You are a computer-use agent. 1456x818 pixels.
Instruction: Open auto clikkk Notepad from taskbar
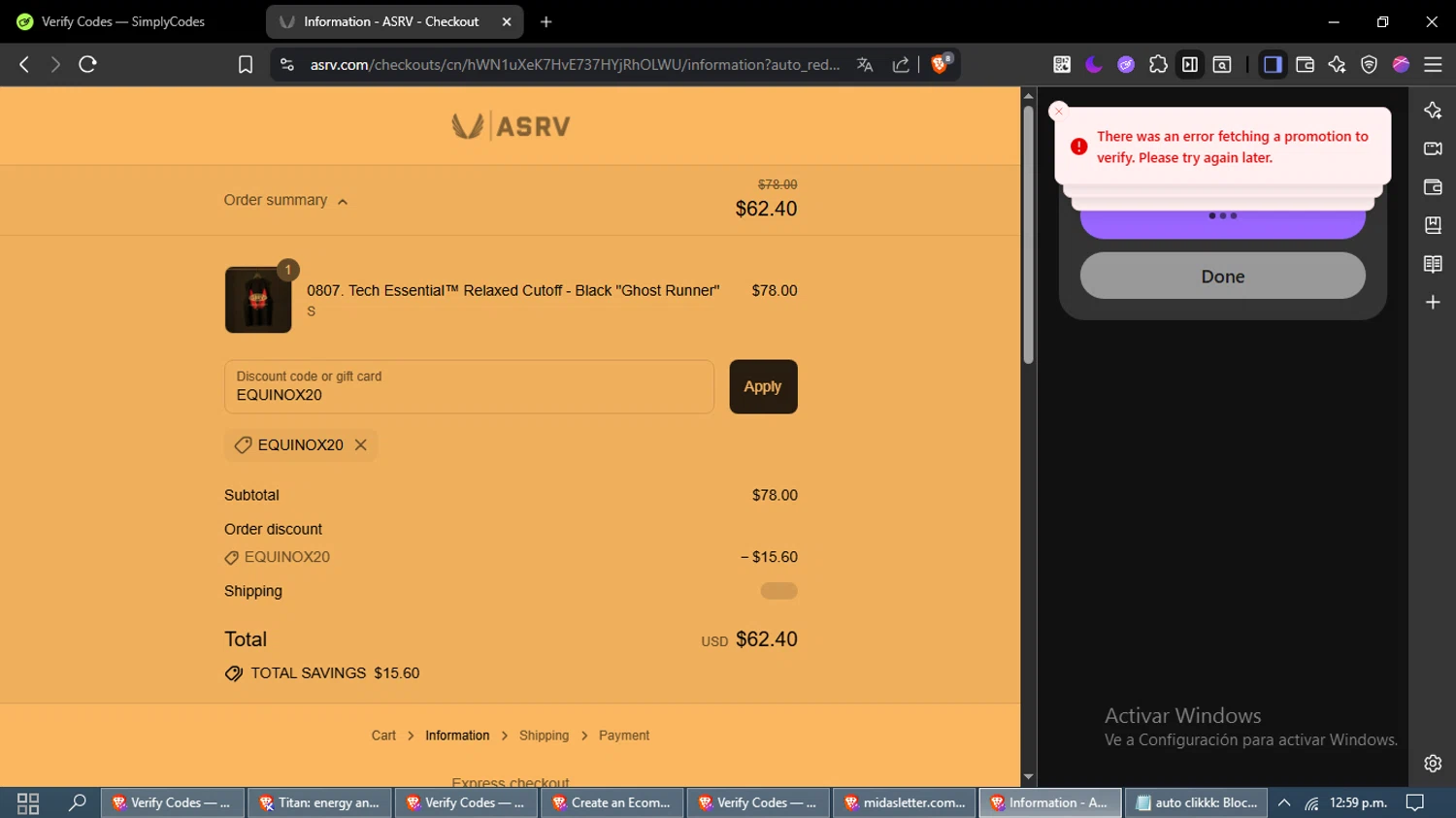[x=1198, y=802]
